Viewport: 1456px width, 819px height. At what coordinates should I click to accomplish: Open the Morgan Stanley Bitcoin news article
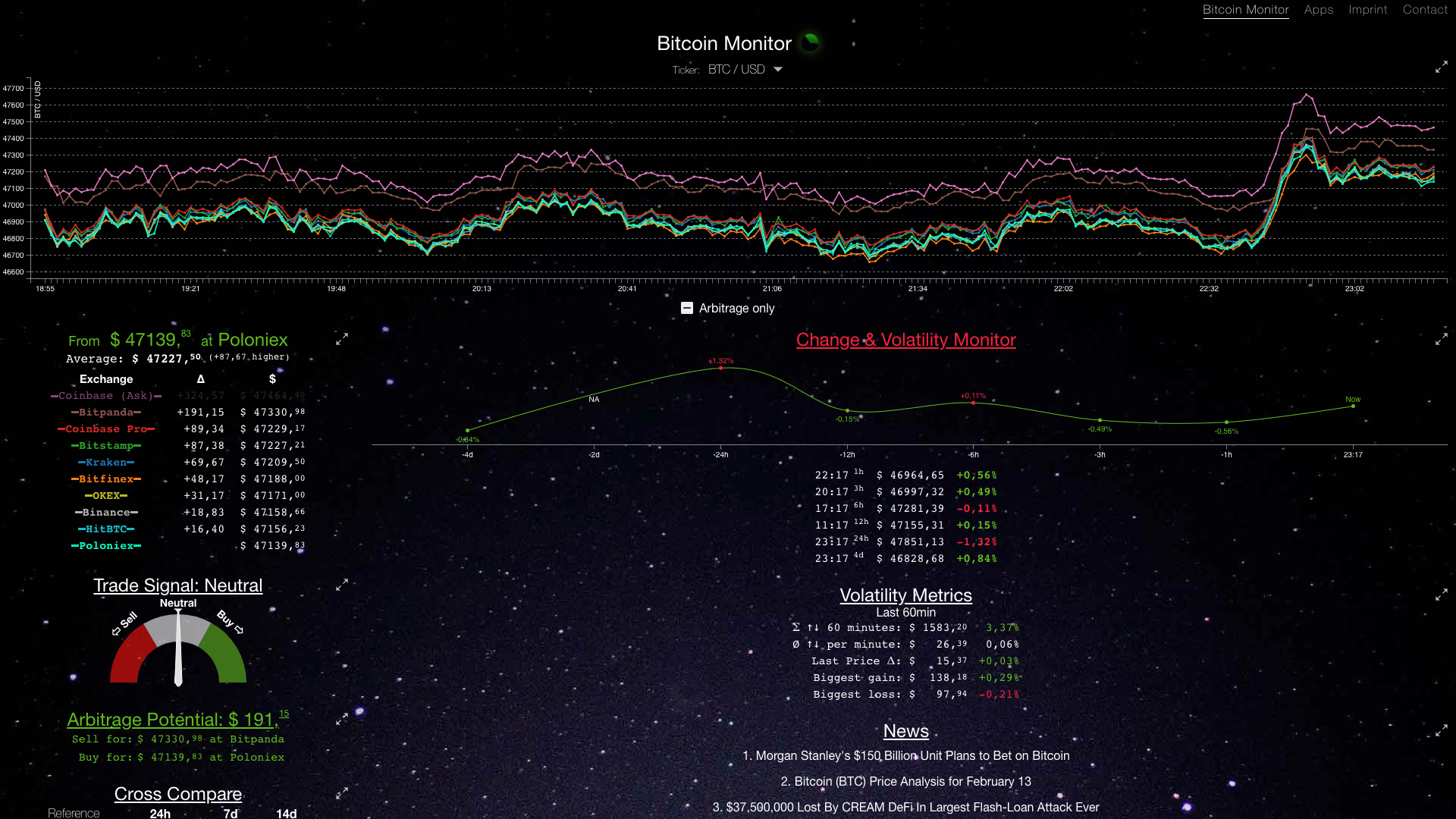click(907, 755)
